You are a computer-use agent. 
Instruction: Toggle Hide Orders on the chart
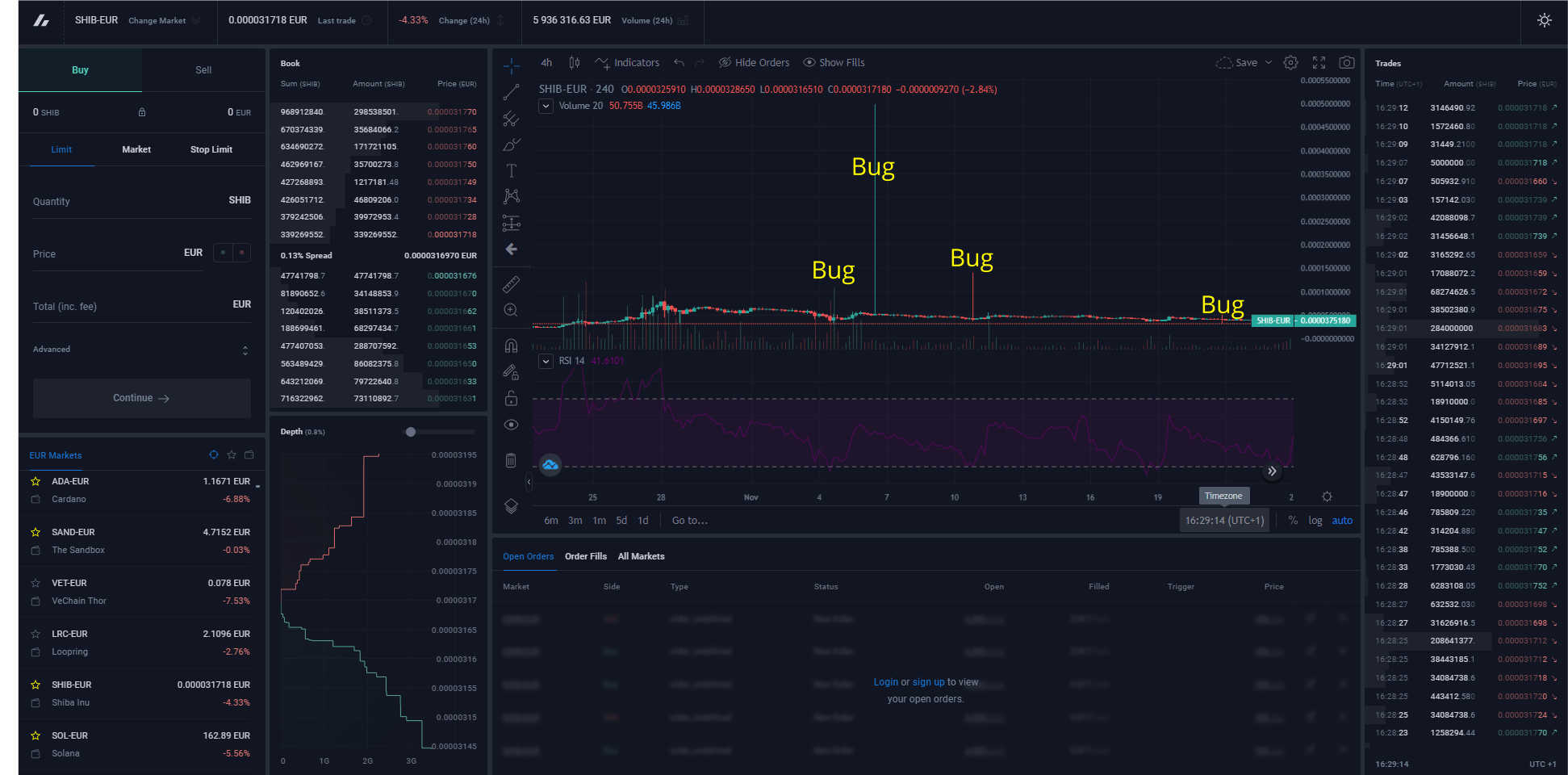tap(753, 62)
